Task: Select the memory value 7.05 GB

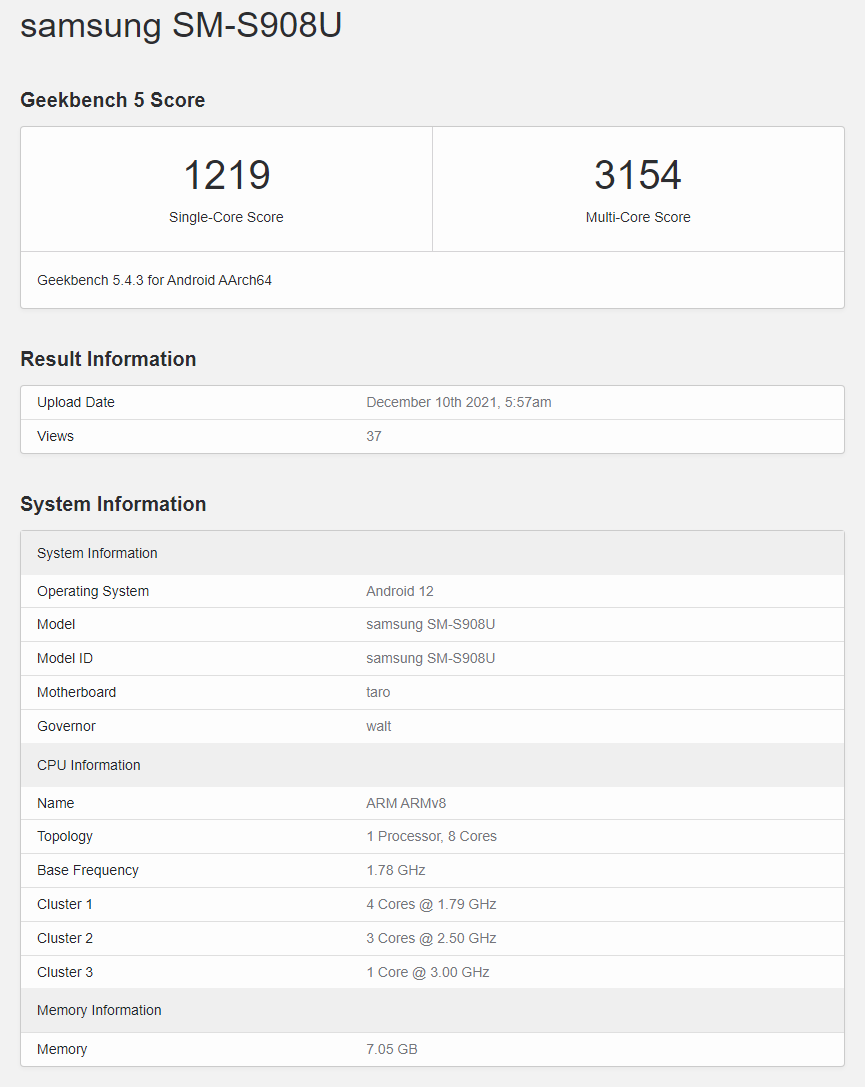Action: point(392,1049)
